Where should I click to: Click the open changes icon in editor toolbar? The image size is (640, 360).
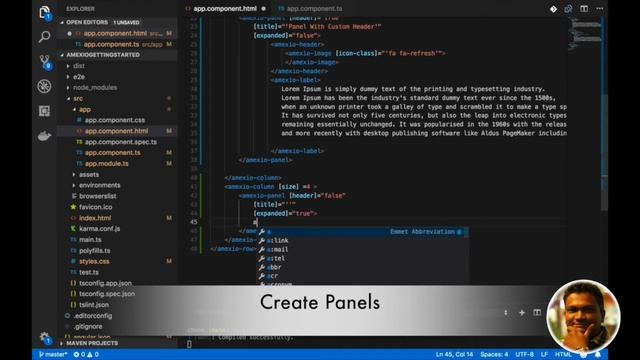coord(568,9)
